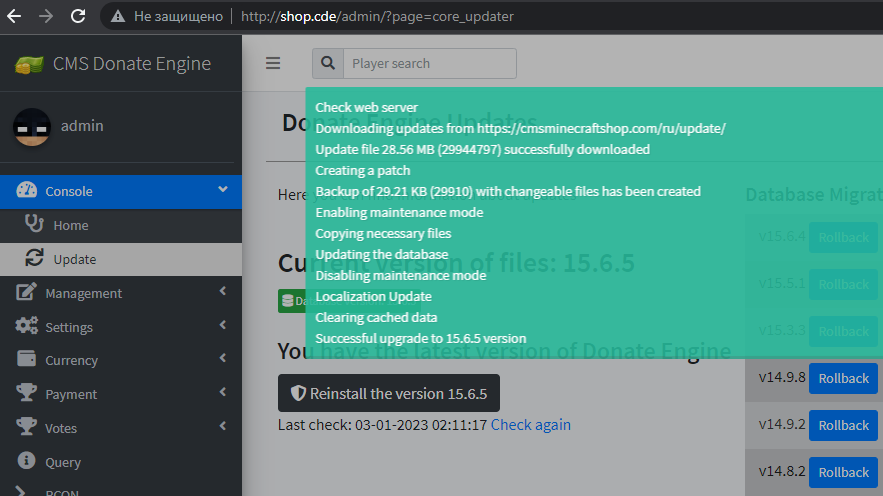Image resolution: width=883 pixels, height=496 pixels.
Task: Select Update in sidebar
Action: (x=75, y=259)
